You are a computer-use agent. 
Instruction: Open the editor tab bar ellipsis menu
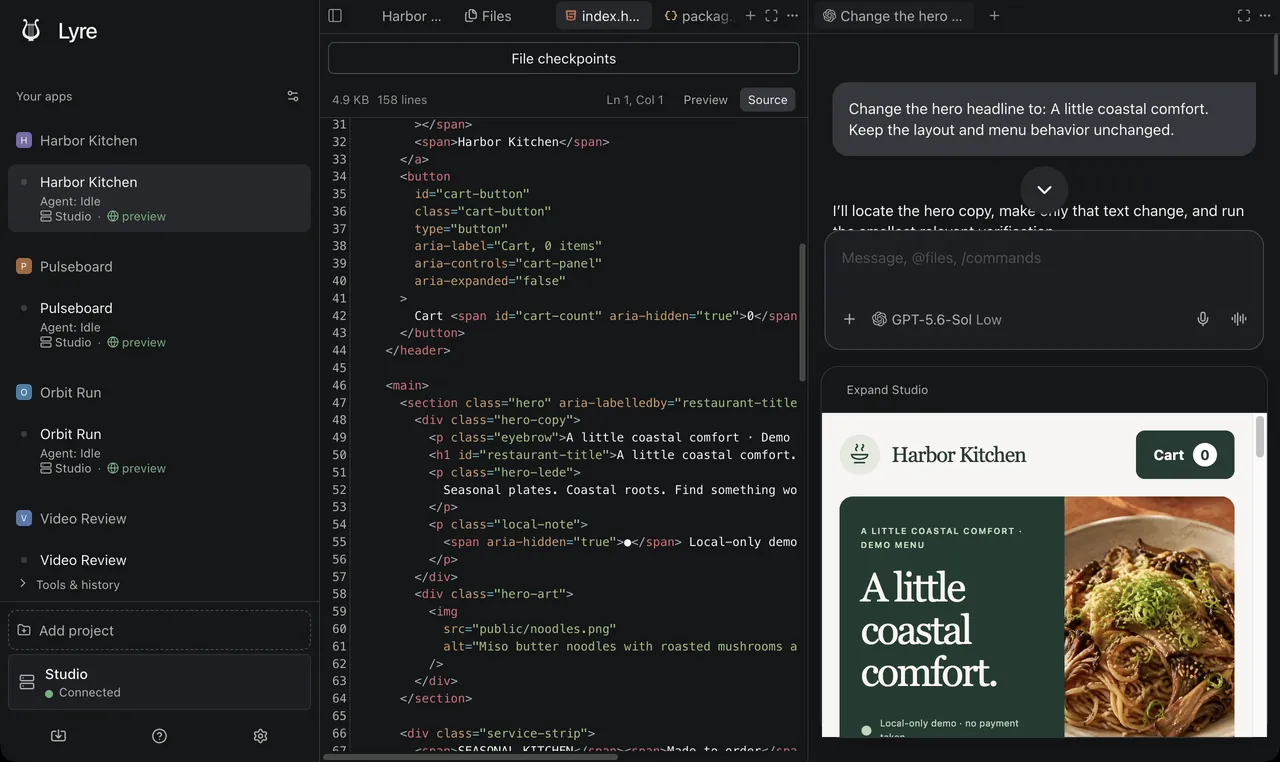[793, 16]
